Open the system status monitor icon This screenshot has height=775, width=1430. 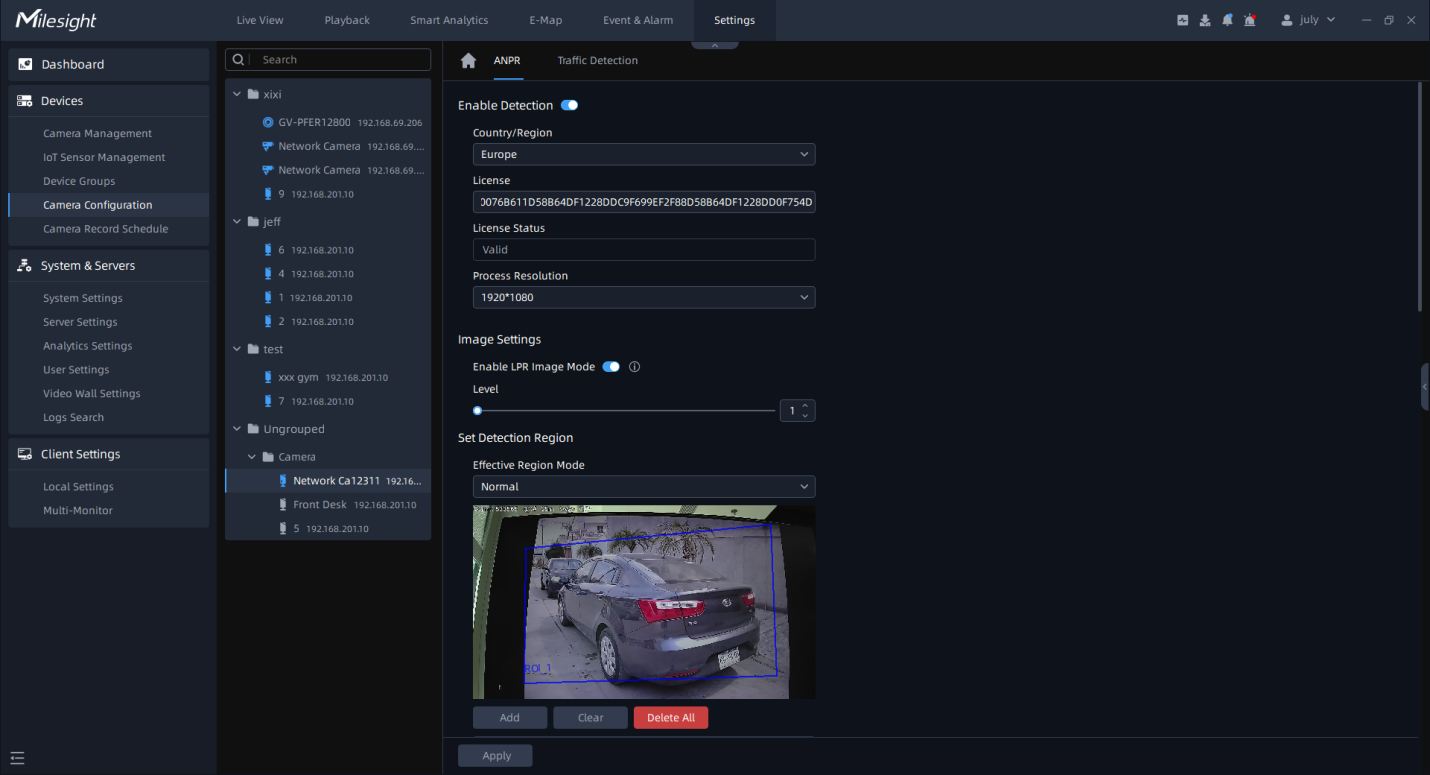pos(1183,20)
